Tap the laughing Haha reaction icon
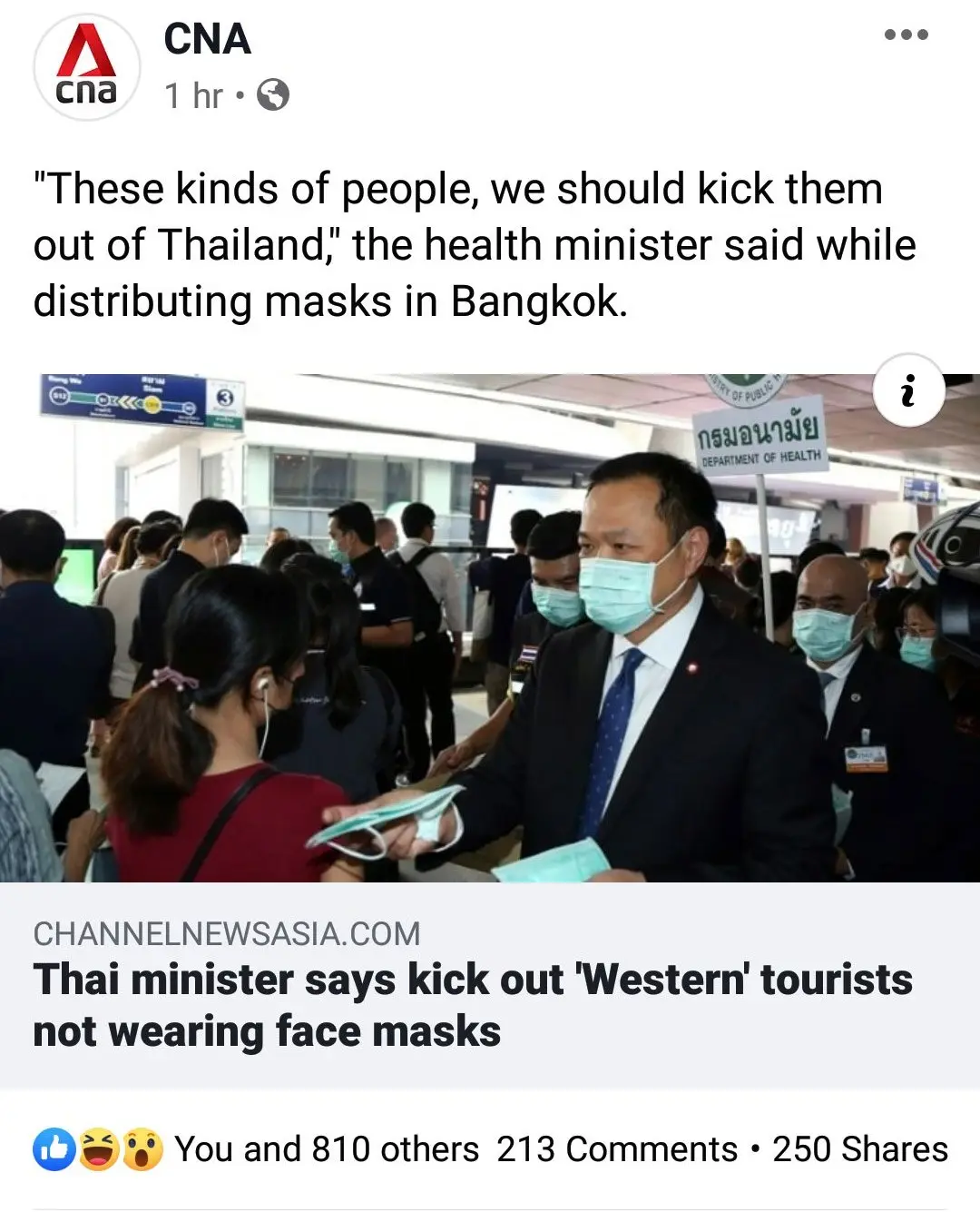This screenshot has height=1212, width=980. 98,1149
